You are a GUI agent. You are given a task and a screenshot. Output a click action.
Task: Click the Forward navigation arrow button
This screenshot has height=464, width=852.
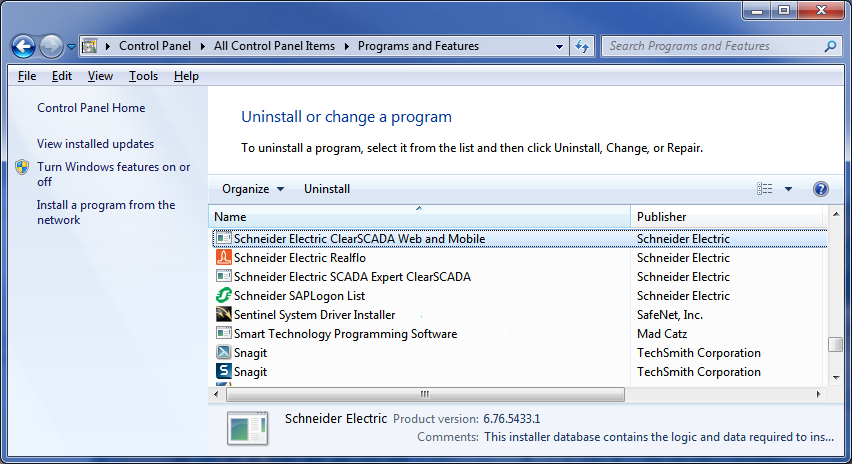coord(52,47)
